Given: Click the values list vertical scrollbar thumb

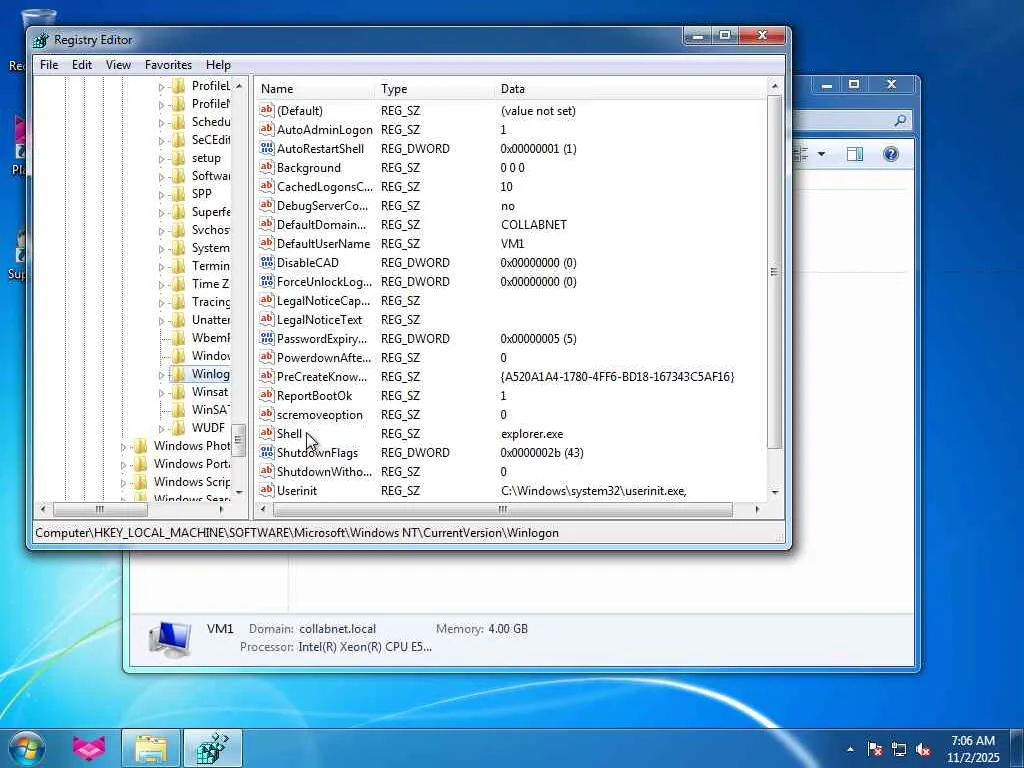Looking at the screenshot, I should pos(775,272).
